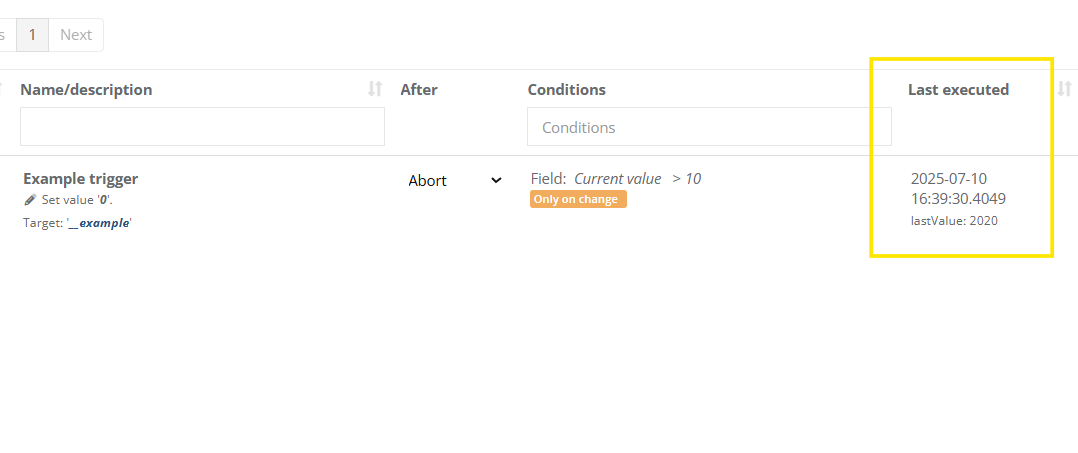The height and width of the screenshot is (453, 1078).
Task: Click the Conditions column header
Action: pos(566,90)
